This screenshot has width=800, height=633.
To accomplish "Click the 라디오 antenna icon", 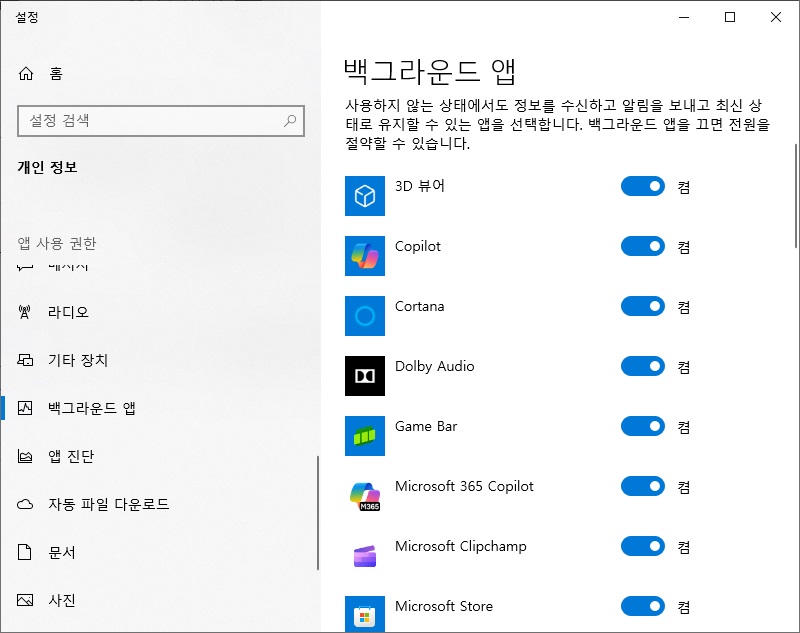I will 24,312.
